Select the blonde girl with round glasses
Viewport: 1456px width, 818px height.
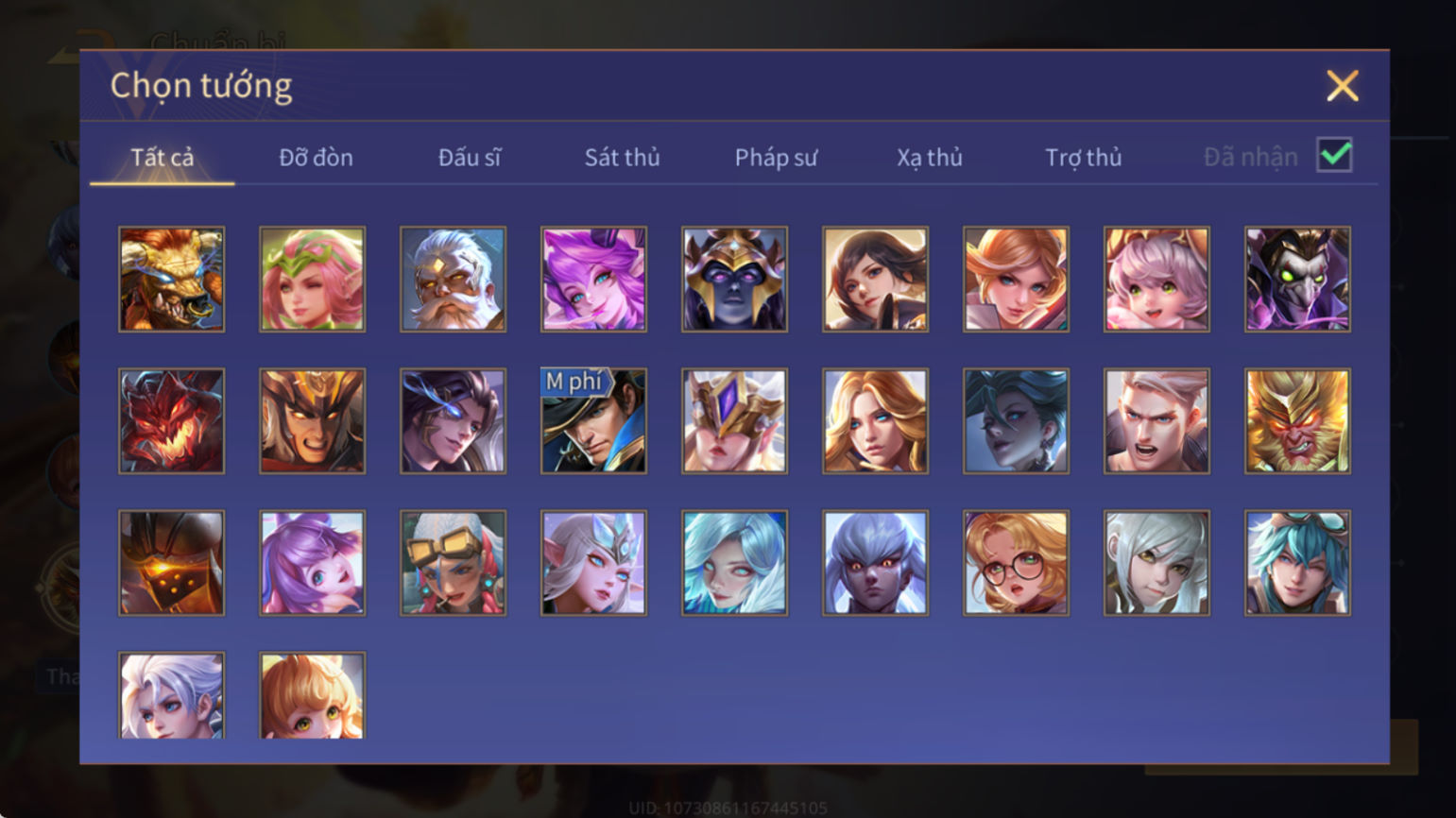pos(1016,563)
